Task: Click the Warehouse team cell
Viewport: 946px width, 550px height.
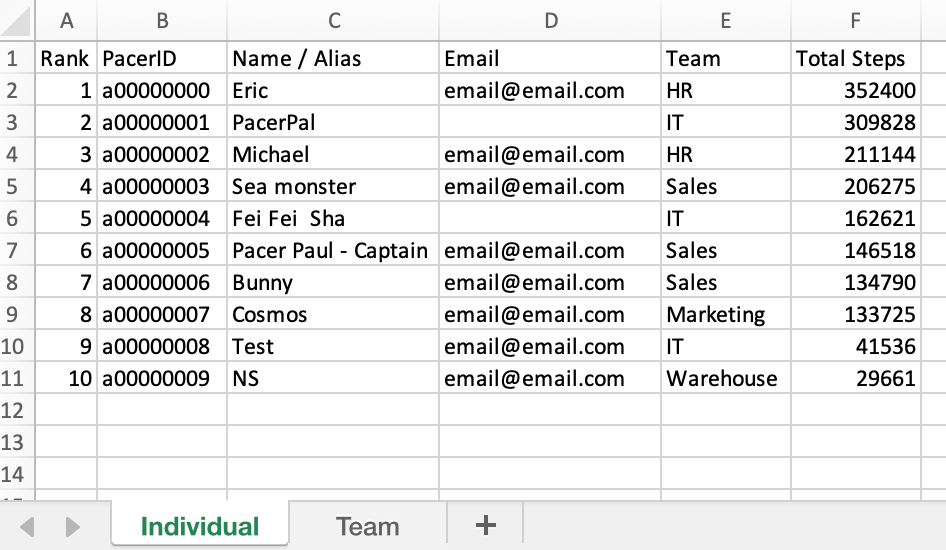Action: point(726,378)
